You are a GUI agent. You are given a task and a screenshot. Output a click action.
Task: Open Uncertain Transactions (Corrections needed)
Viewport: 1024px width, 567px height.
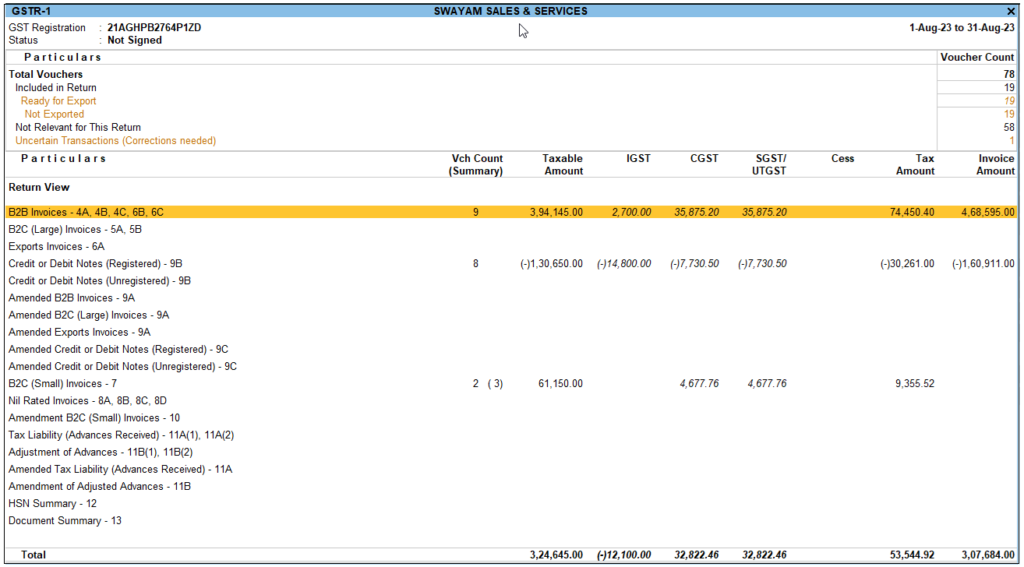[x=116, y=140]
